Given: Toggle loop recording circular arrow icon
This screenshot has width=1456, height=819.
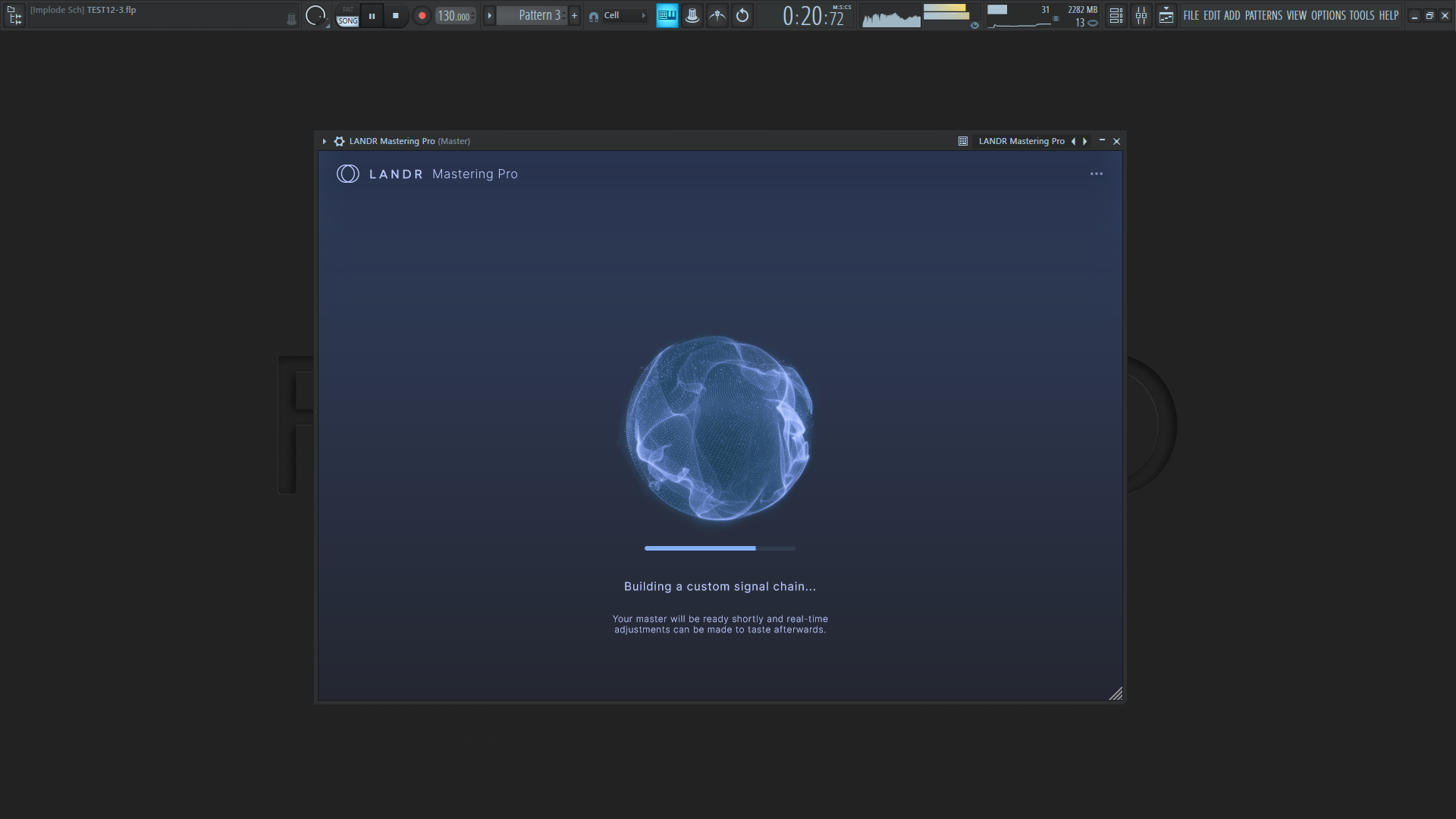Looking at the screenshot, I should (x=742, y=15).
